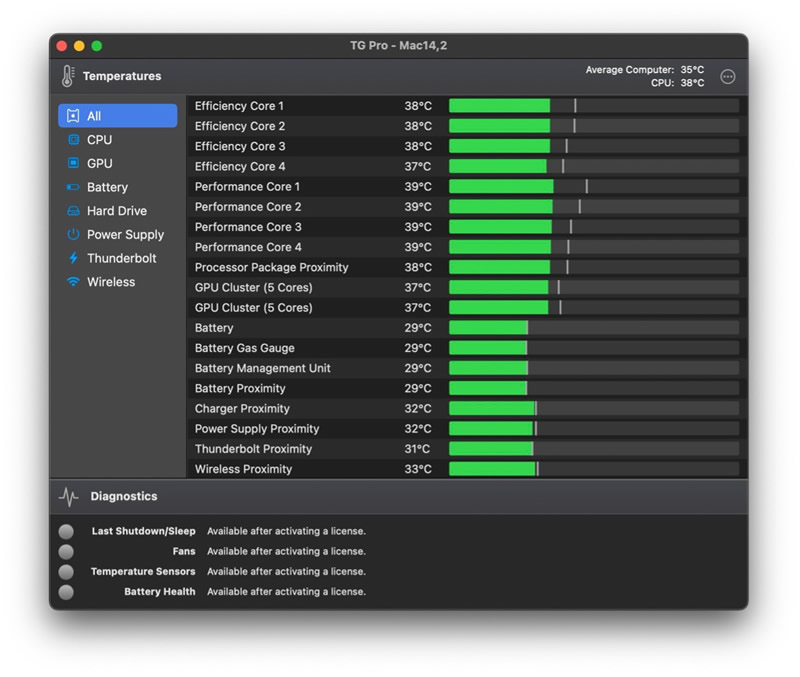Click the Battery Health status indicator

[66, 592]
